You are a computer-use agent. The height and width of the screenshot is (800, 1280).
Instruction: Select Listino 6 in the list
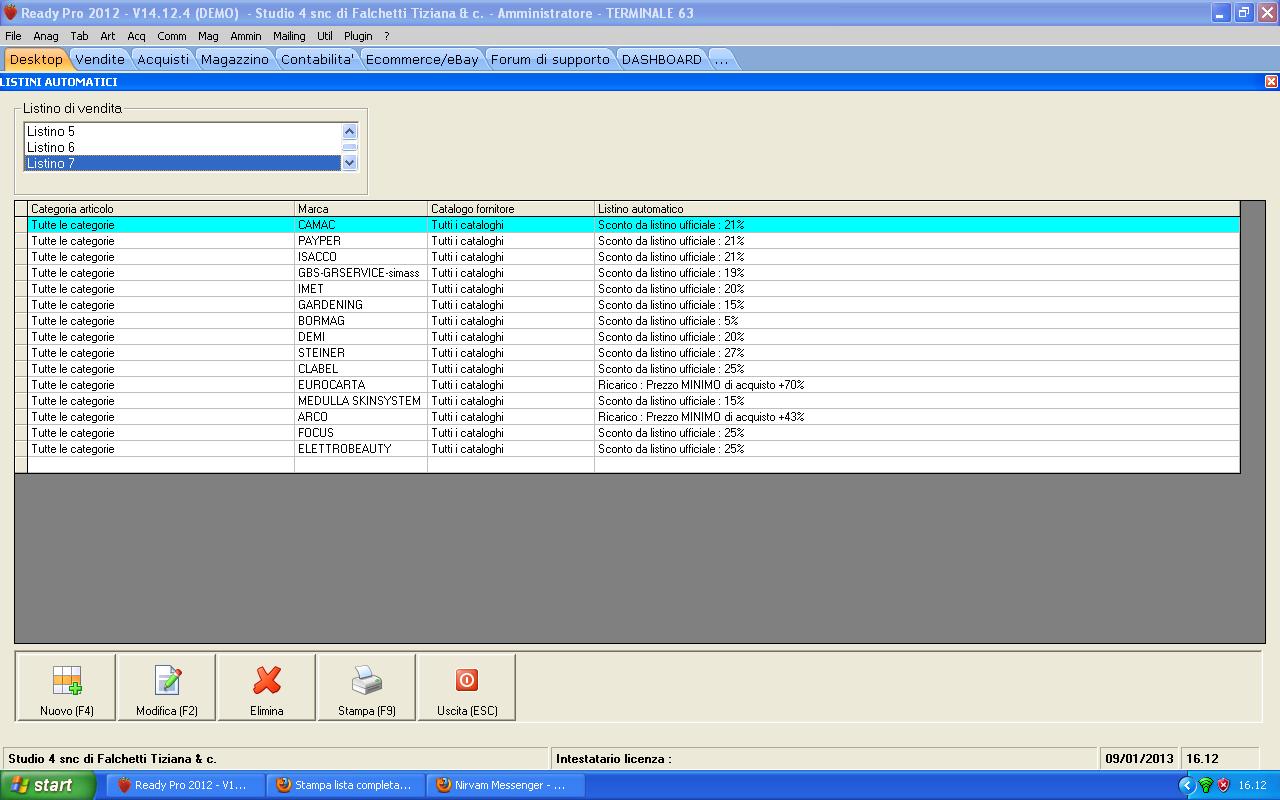182,147
